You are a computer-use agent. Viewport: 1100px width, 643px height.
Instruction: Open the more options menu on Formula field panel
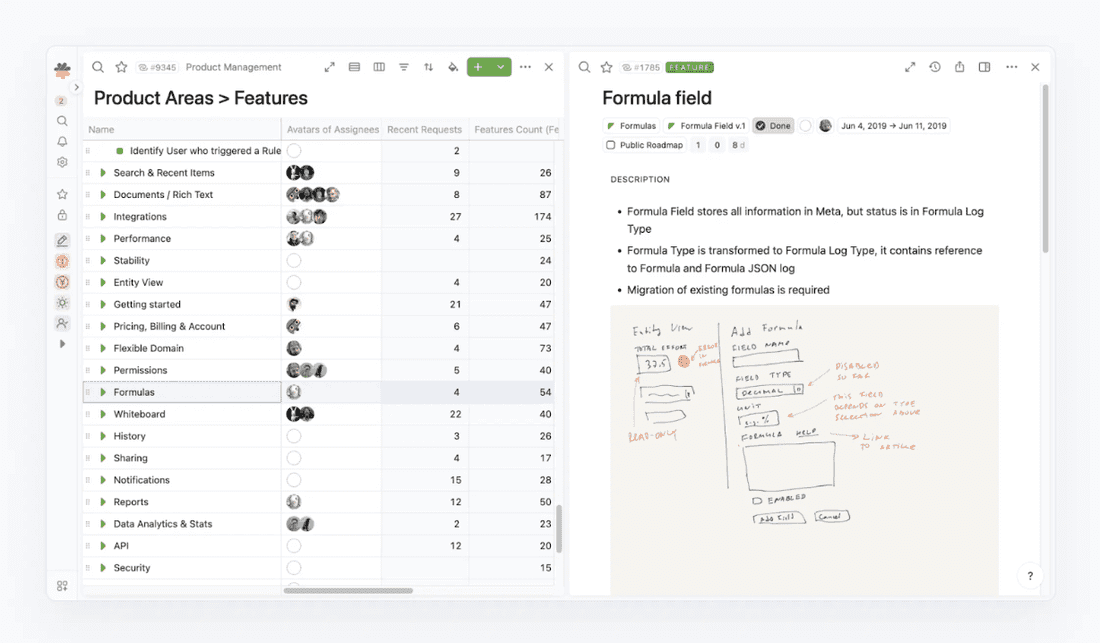[1012, 66]
